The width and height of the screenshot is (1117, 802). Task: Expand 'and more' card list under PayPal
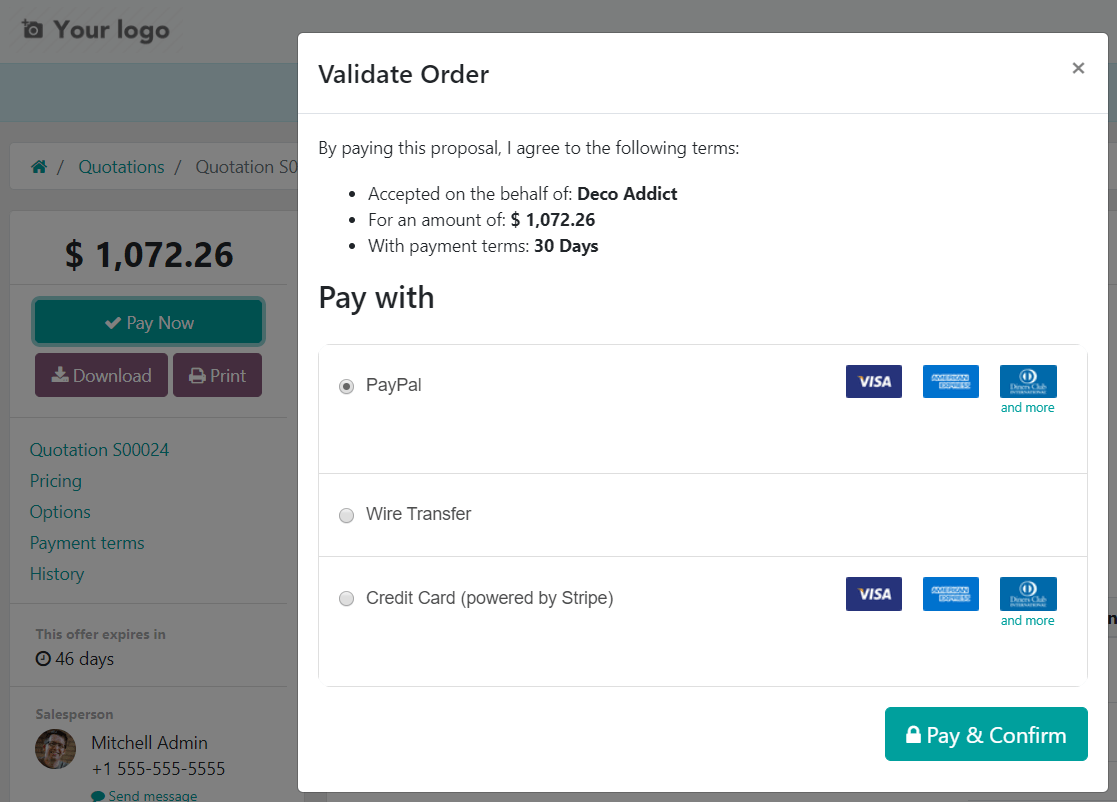[1028, 407]
